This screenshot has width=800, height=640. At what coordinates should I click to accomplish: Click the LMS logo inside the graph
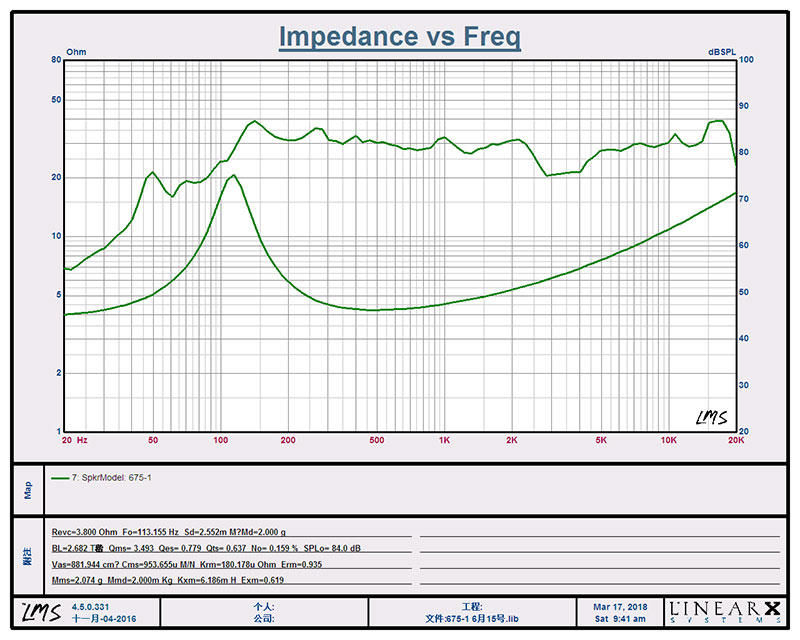coord(711,417)
